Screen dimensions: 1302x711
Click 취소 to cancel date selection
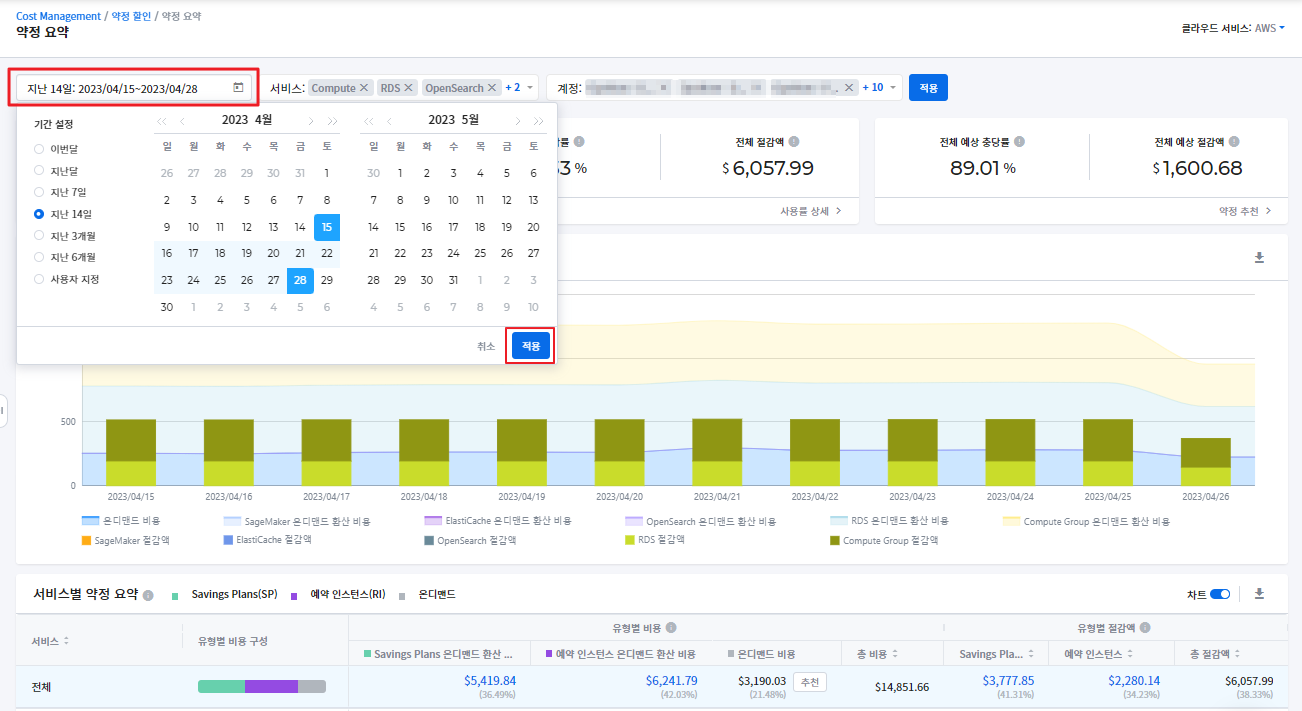pos(486,346)
